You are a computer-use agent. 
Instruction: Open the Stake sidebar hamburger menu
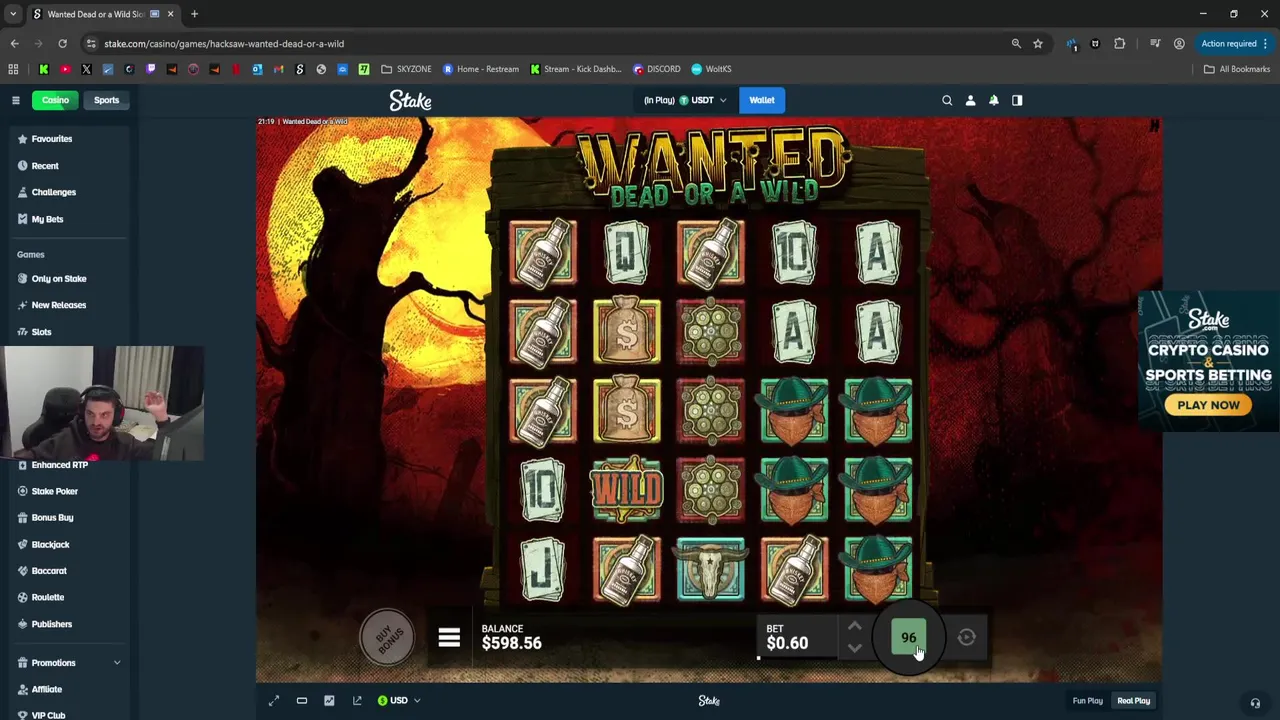click(x=16, y=100)
